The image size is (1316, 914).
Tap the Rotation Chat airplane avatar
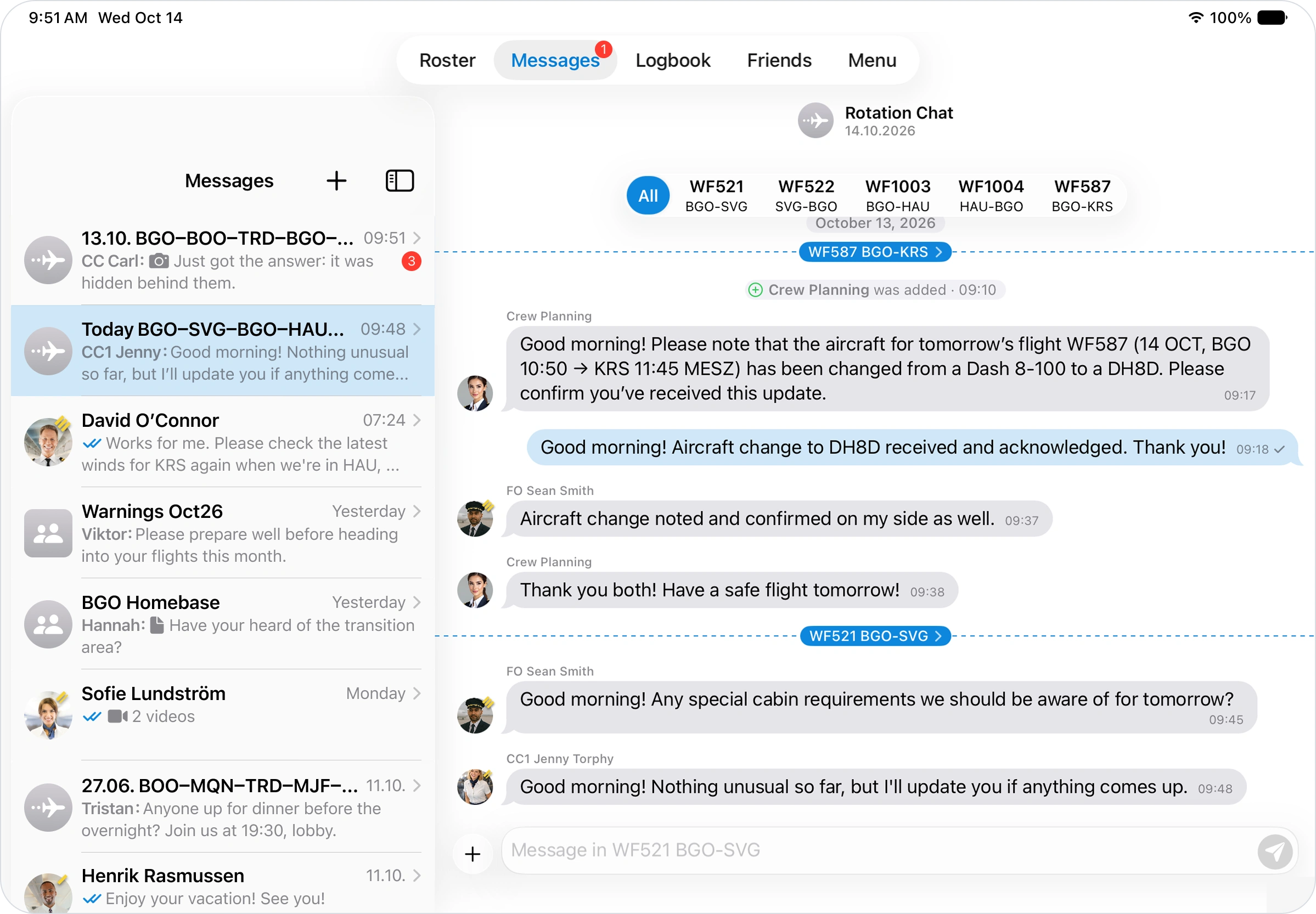816,120
